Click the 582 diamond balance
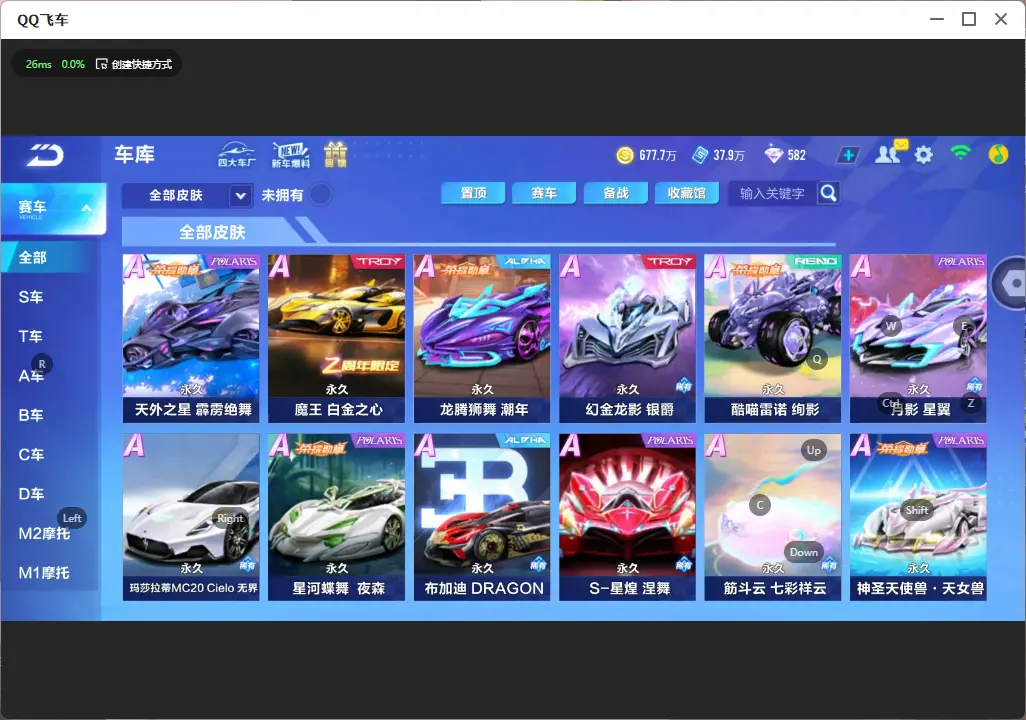Image resolution: width=1026 pixels, height=720 pixels. (x=796, y=155)
